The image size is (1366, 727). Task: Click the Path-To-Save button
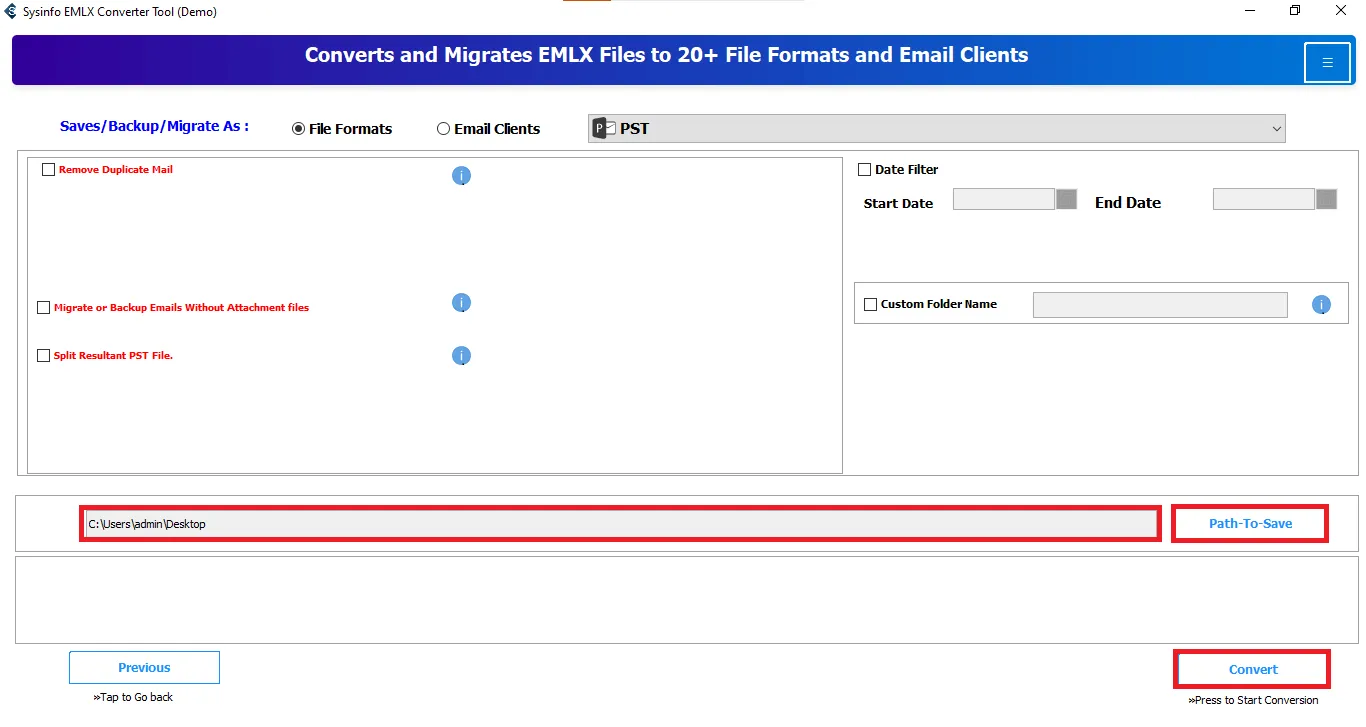(x=1250, y=524)
